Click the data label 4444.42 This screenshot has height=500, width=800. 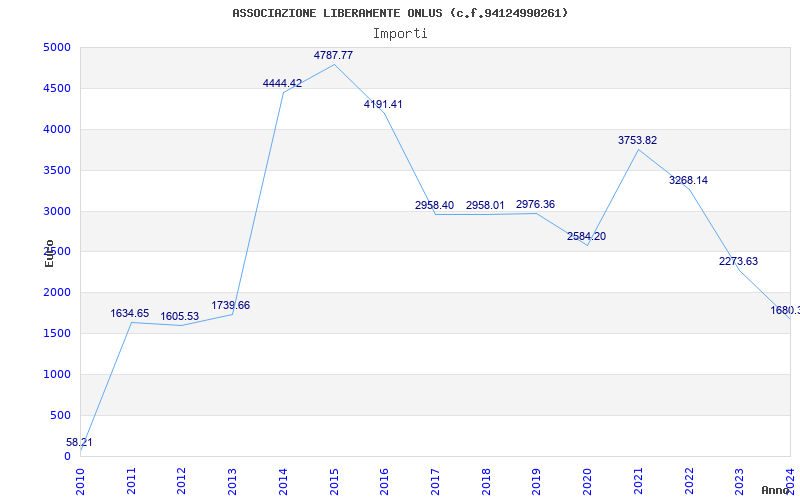click(282, 83)
